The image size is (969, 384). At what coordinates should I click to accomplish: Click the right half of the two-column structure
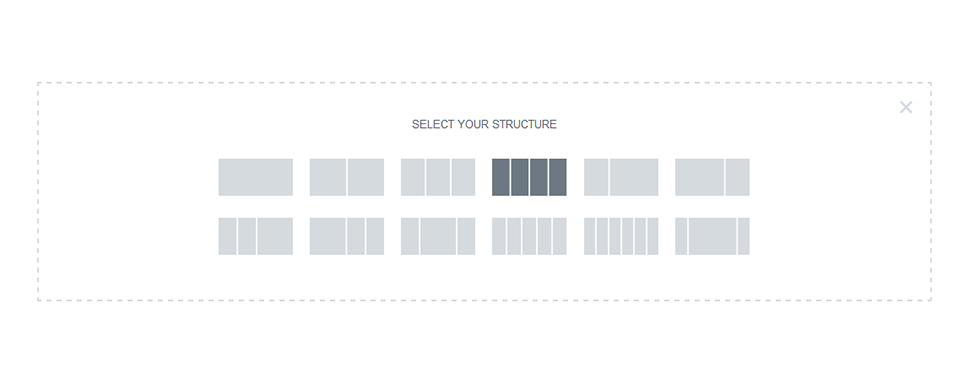366,177
